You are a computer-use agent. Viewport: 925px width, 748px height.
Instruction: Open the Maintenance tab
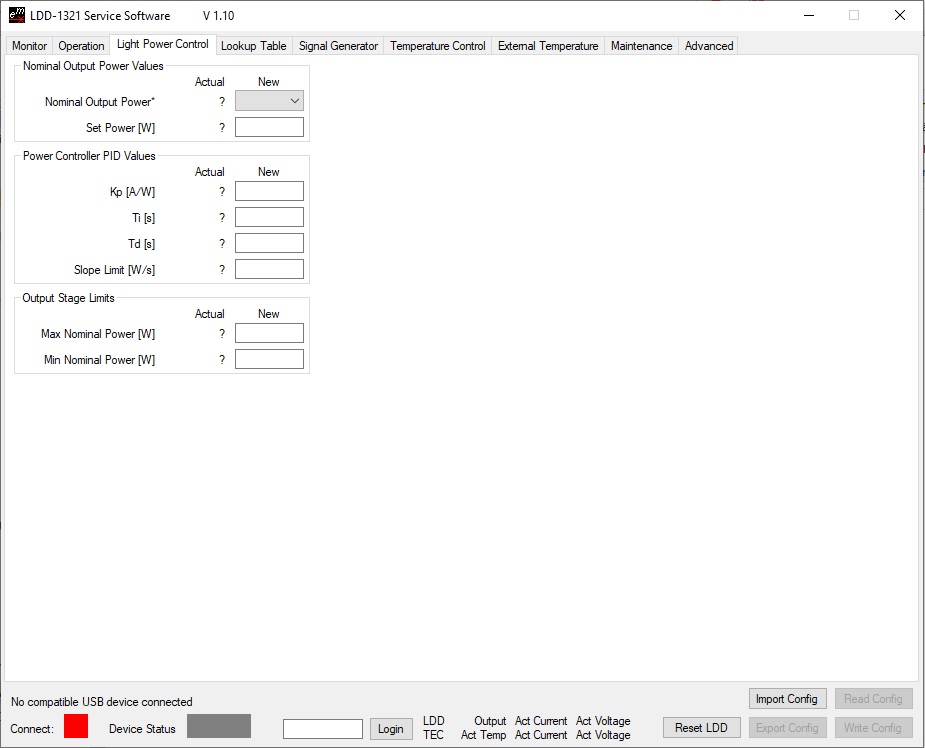(x=641, y=46)
